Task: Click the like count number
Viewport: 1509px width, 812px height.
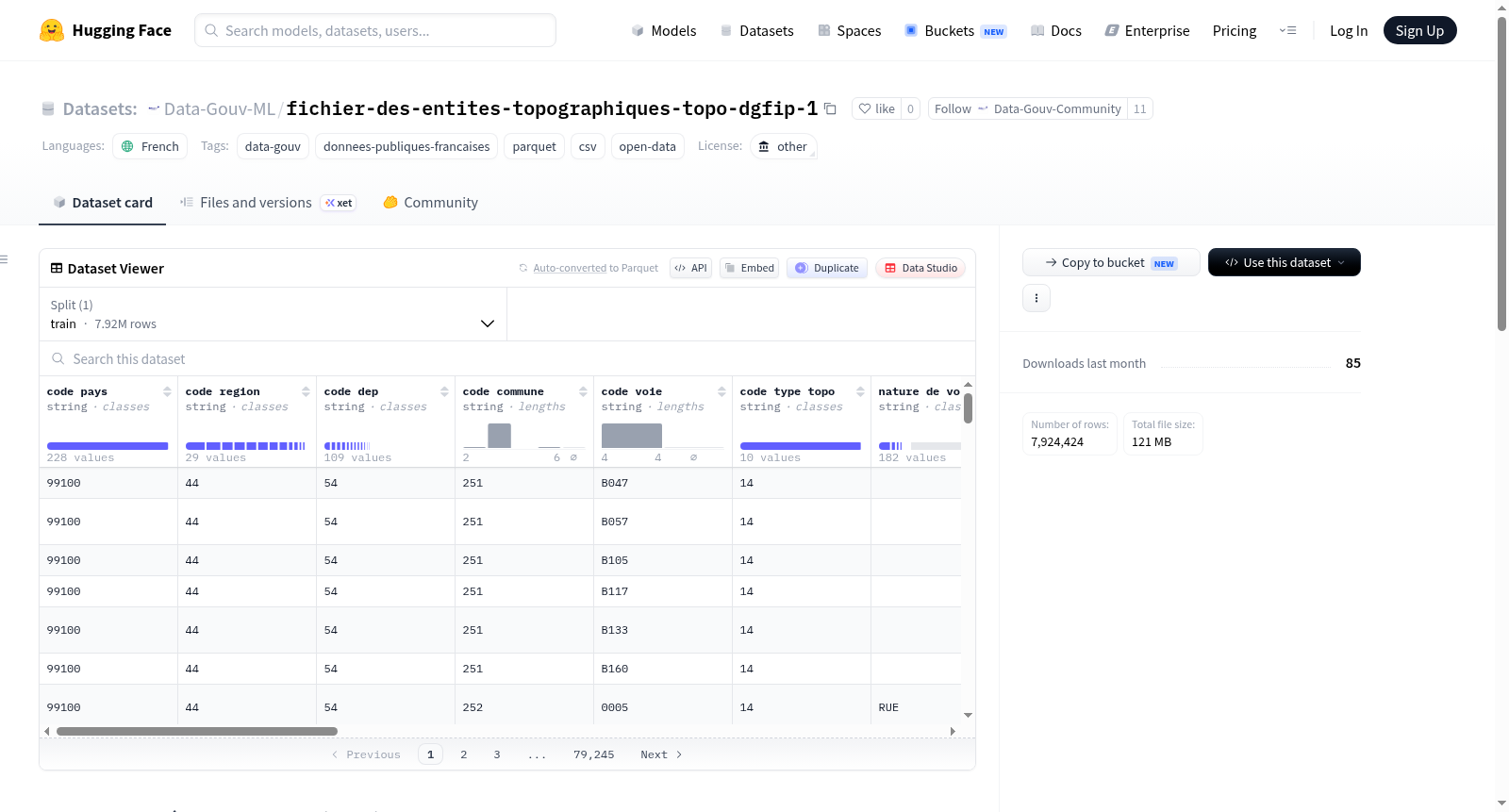Action: point(910,108)
